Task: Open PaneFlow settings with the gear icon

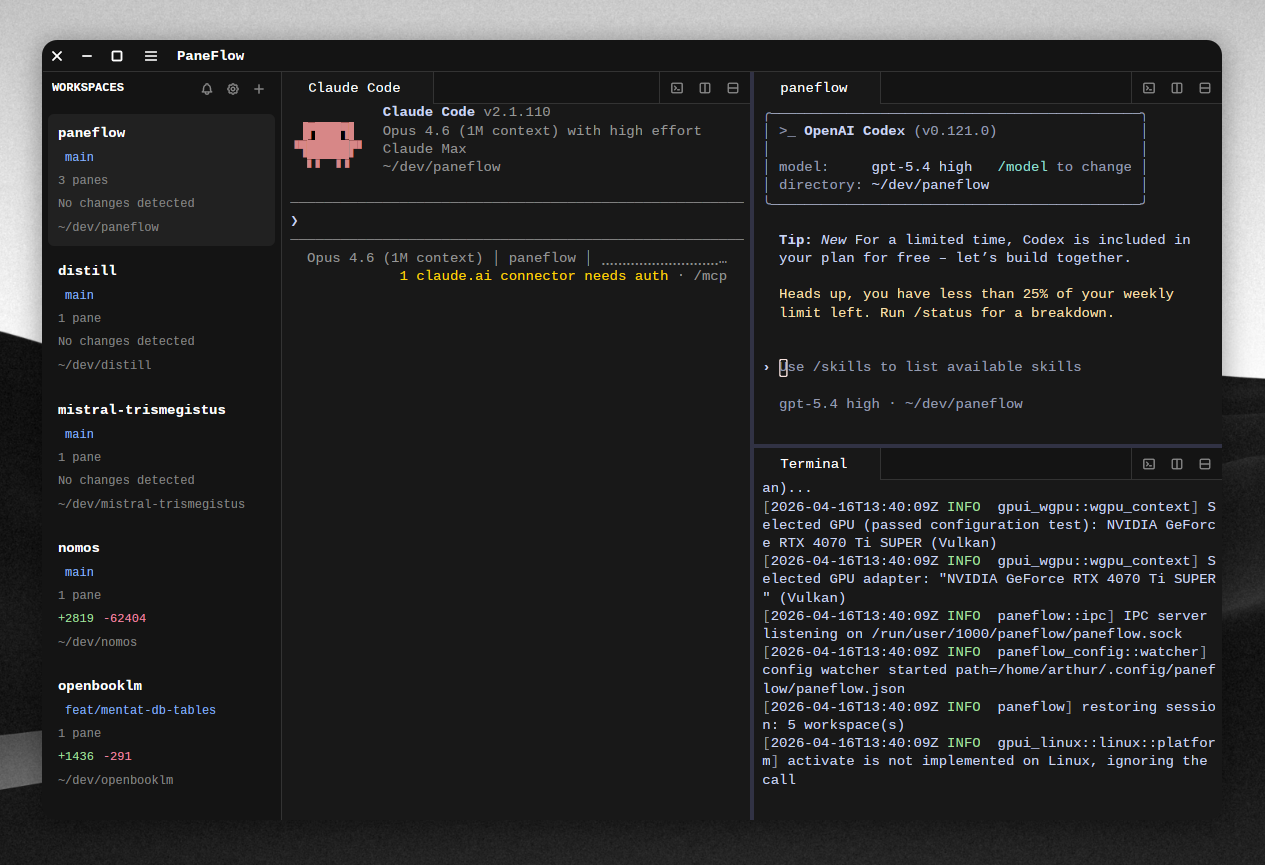Action: 233,88
